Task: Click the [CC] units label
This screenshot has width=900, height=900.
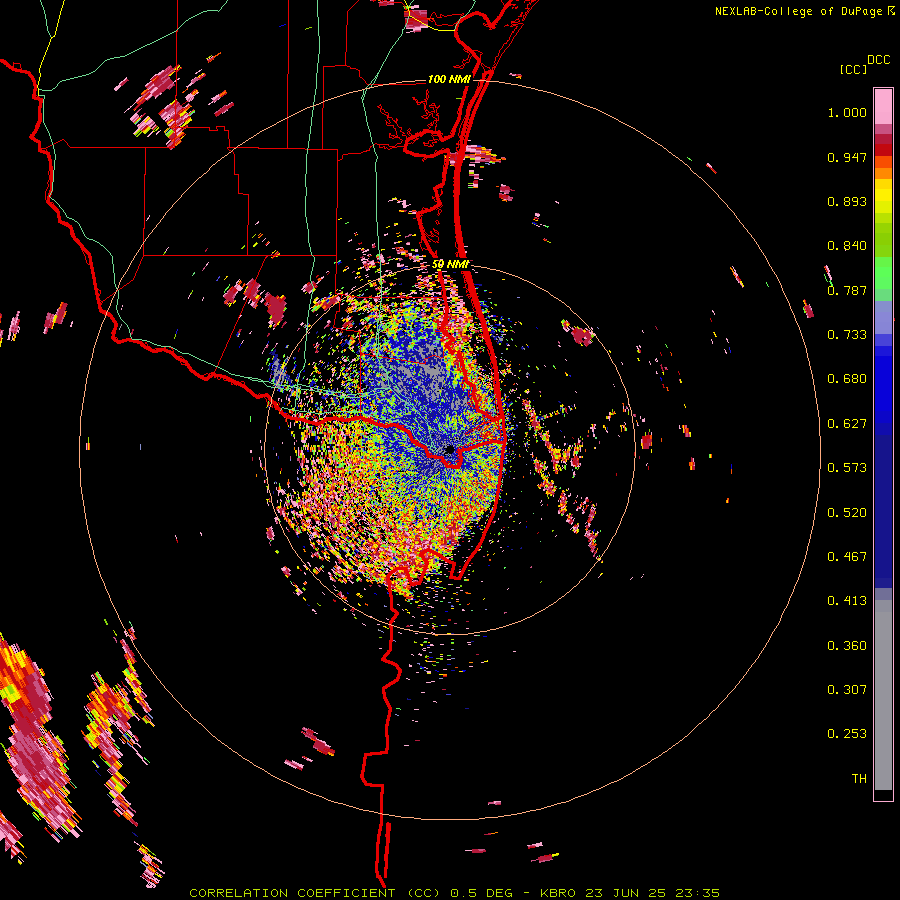Action: 853,69
